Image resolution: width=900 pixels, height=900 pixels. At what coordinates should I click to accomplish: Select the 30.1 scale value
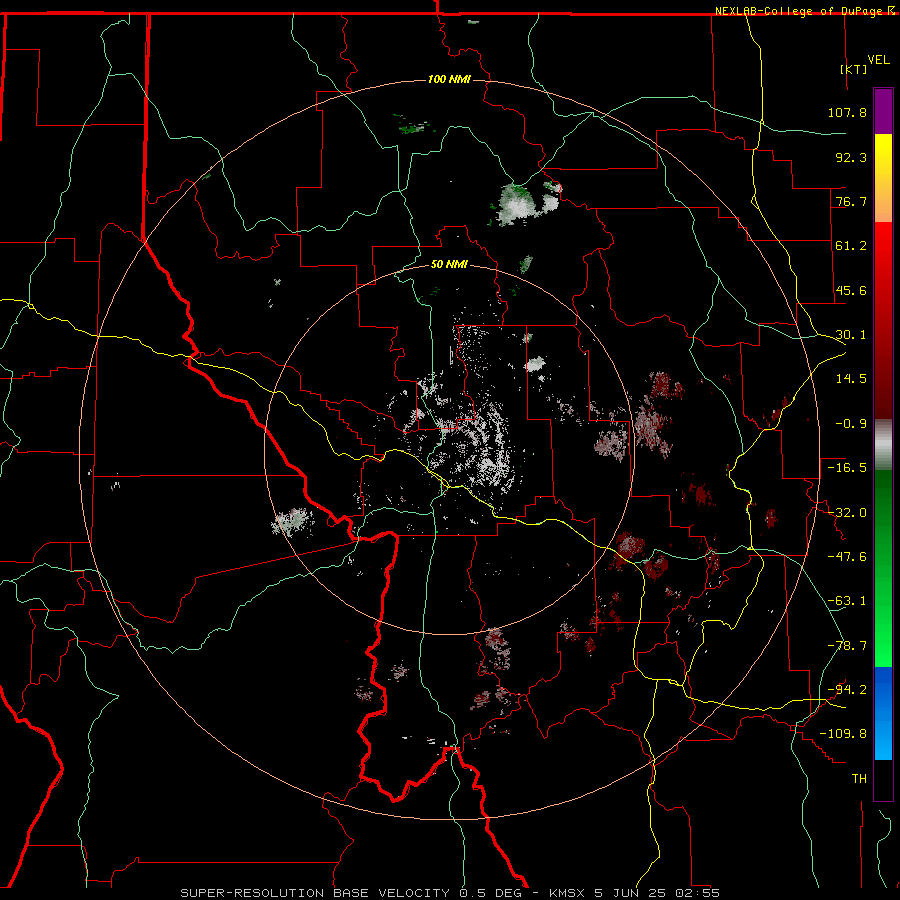851,335
